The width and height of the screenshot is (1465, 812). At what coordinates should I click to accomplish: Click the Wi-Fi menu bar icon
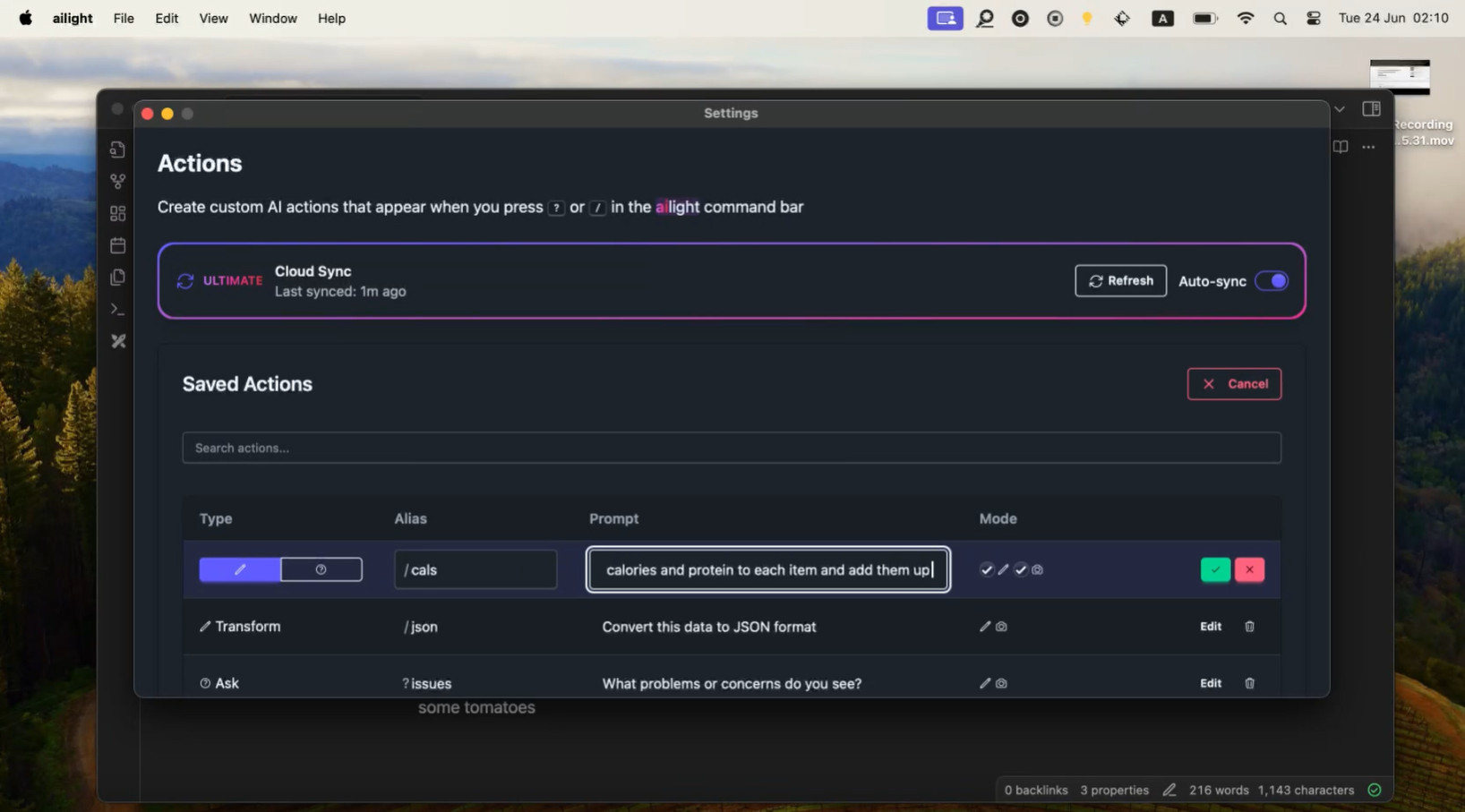[x=1246, y=18]
